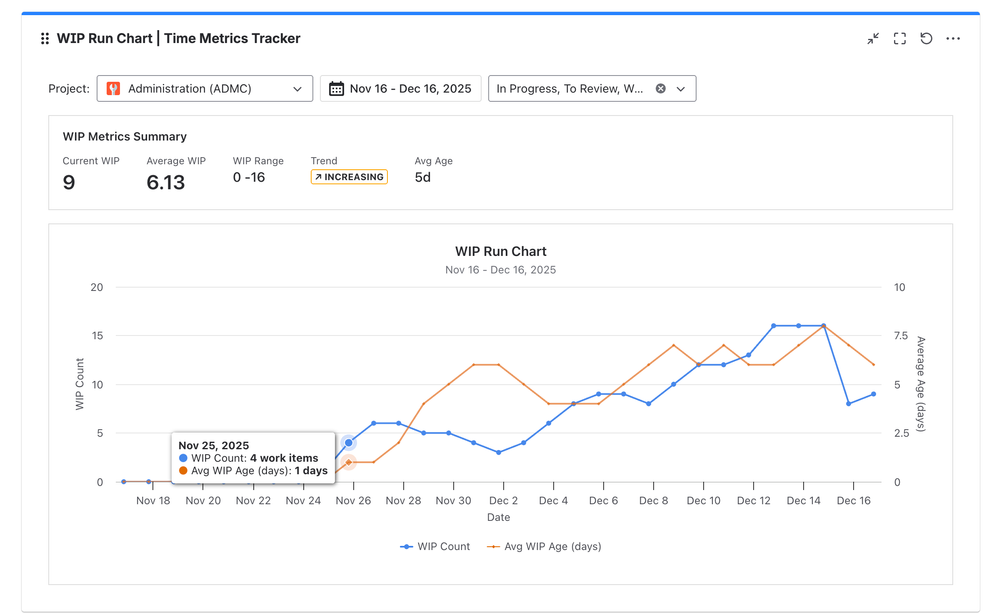Image resolution: width=999 pixels, height=616 pixels.
Task: Click the drag handle grip icon
Action: click(x=45, y=39)
